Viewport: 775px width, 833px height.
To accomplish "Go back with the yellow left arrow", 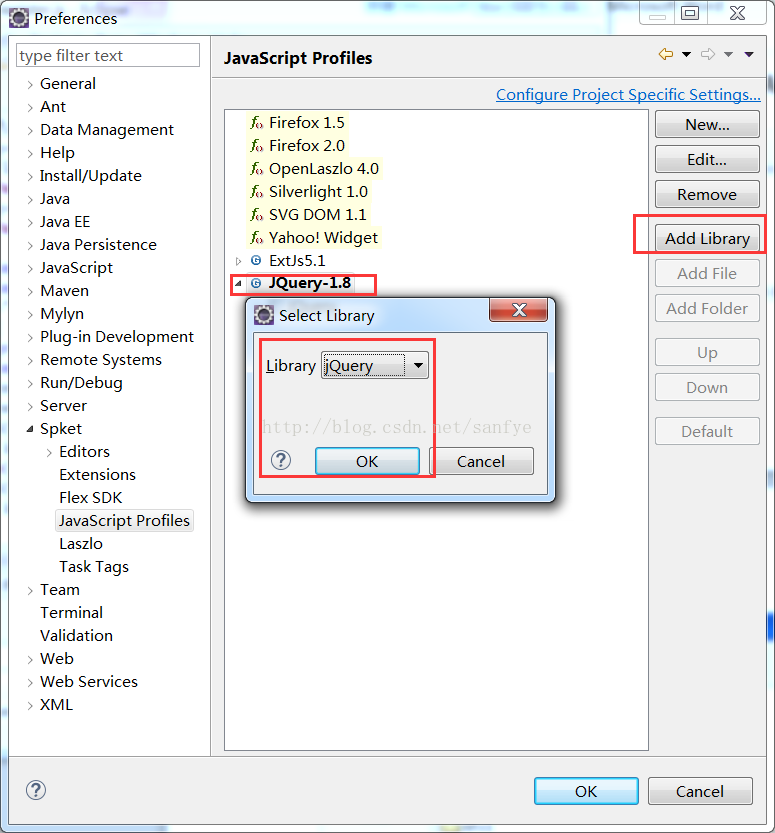I will 666,54.
